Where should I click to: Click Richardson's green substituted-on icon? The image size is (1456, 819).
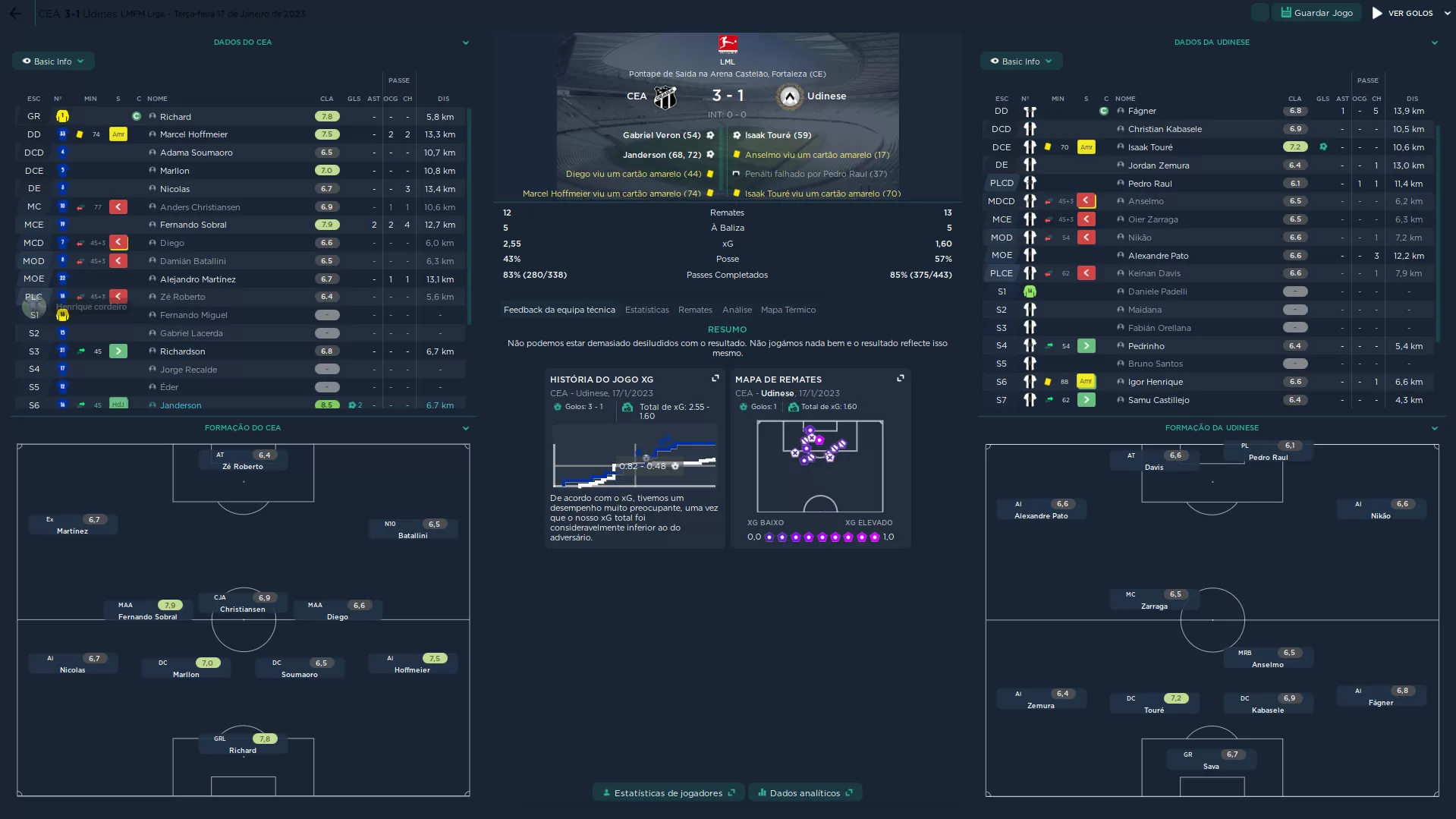[118, 351]
